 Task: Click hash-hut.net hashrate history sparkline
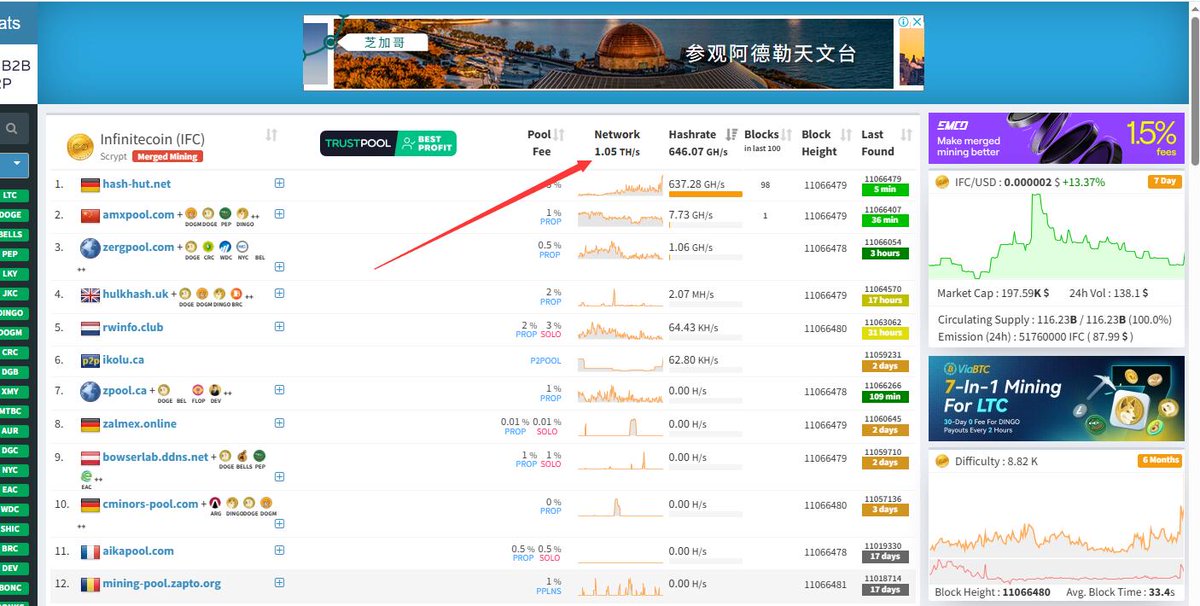pos(620,184)
